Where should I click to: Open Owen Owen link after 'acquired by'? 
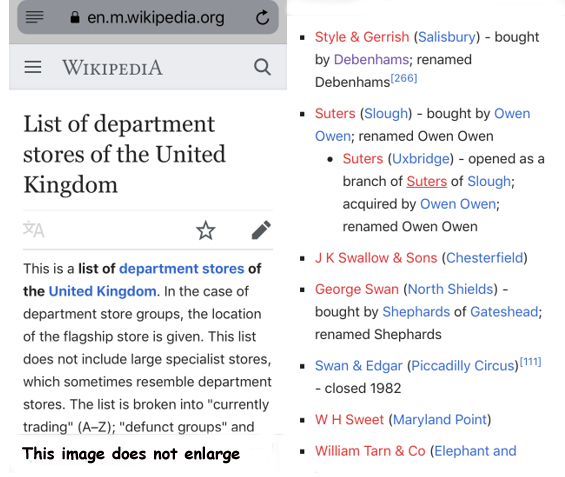[458, 204]
